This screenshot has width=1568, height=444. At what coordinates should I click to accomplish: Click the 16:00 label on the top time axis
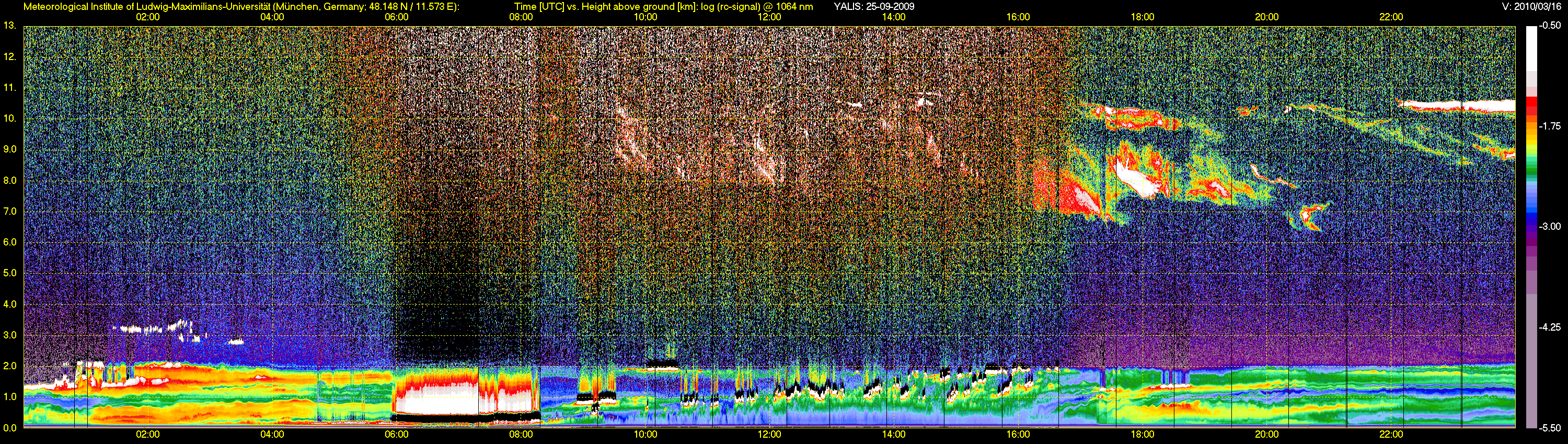click(1018, 17)
